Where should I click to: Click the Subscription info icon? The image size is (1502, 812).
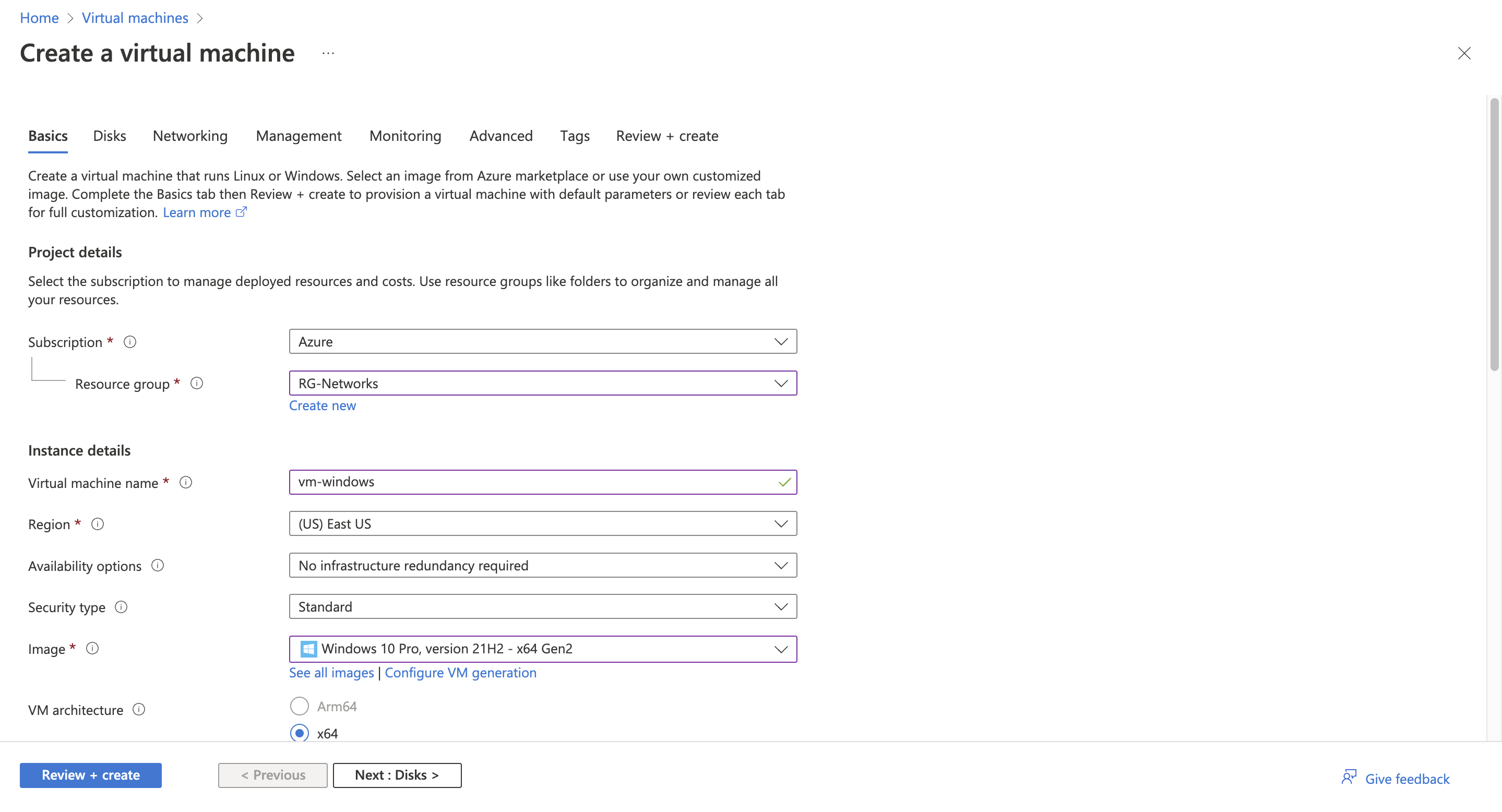[x=130, y=342]
